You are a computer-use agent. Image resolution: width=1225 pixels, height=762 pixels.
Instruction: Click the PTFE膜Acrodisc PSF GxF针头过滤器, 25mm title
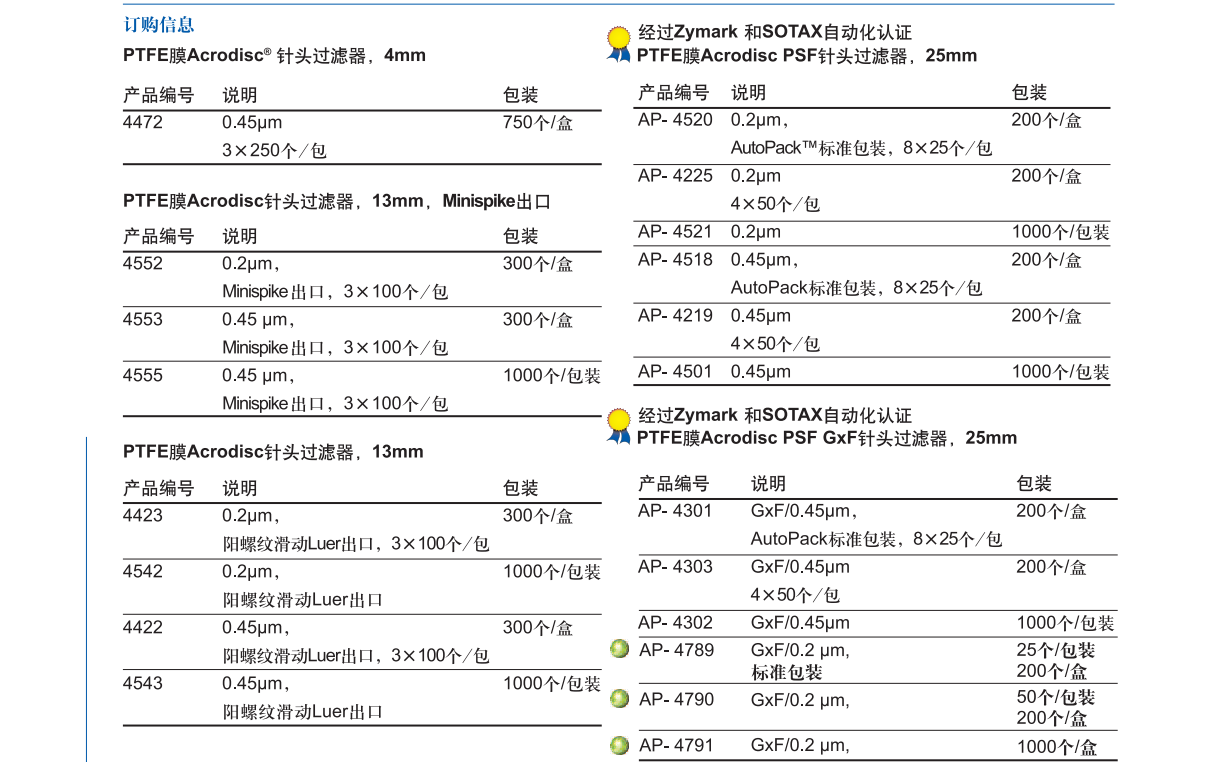coord(827,438)
